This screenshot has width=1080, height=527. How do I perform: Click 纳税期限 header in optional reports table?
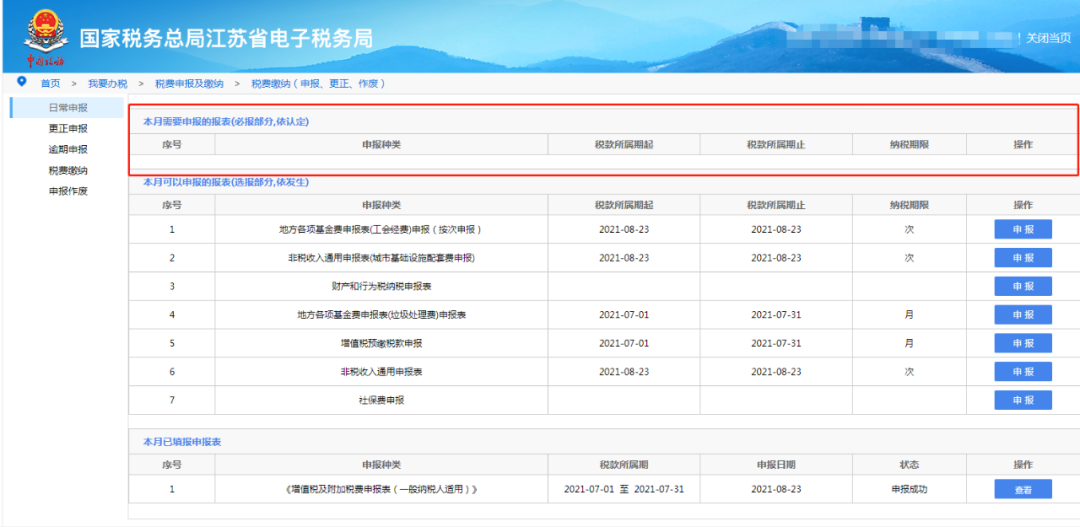(x=909, y=205)
